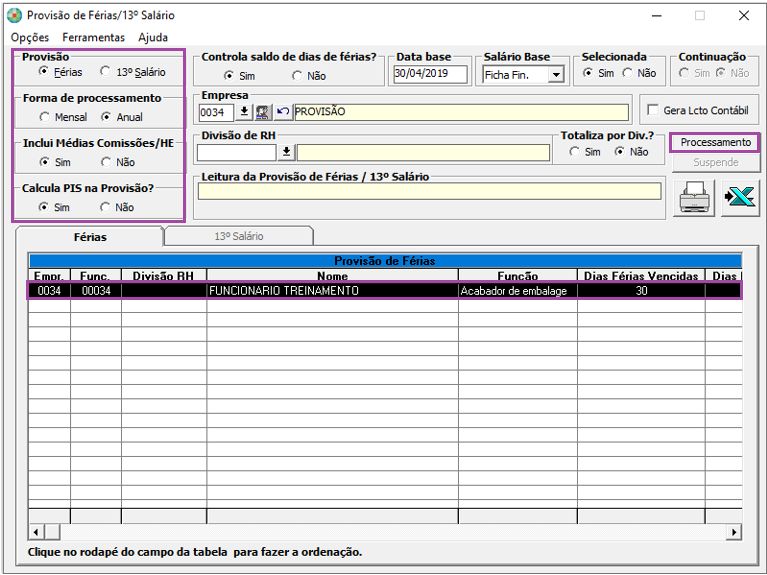Click table scrollbar left arrow
This screenshot has height=575, width=767.
coord(35,532)
